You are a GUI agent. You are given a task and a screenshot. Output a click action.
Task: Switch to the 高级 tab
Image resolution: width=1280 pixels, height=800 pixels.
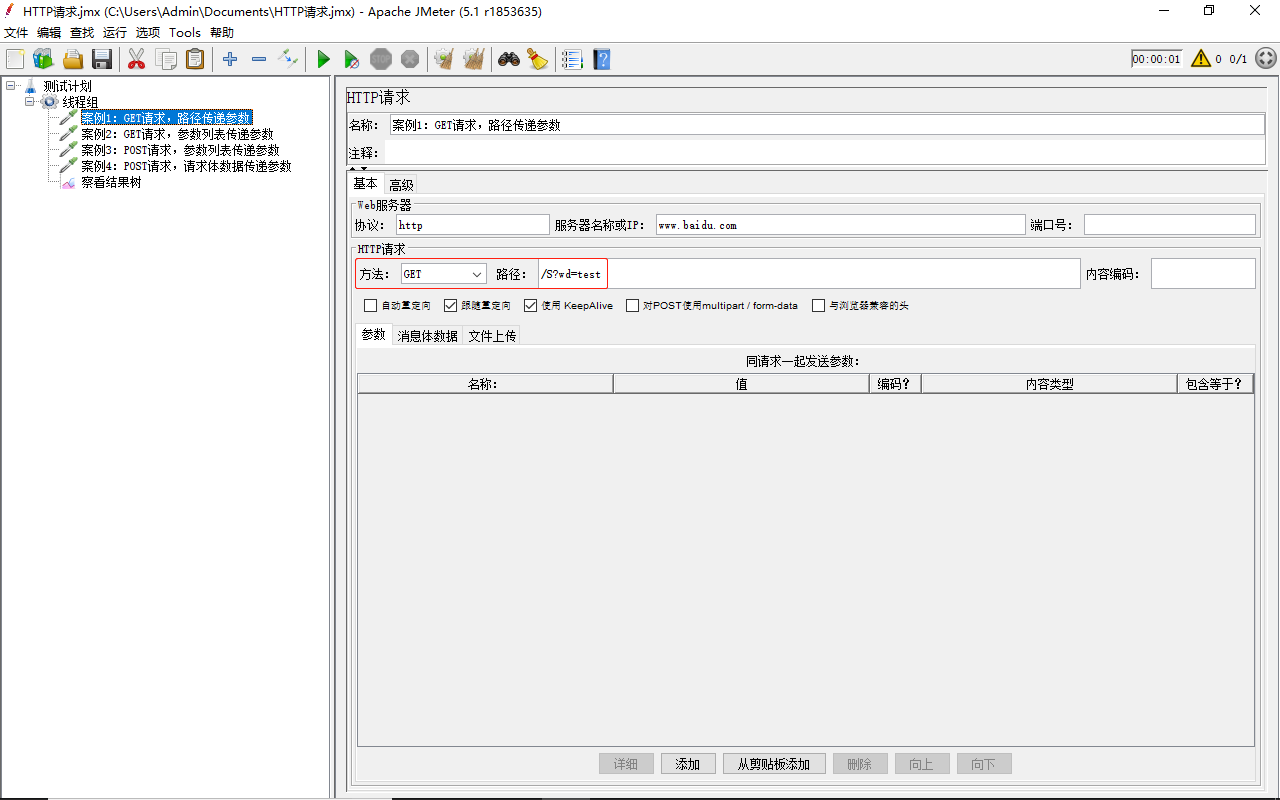[401, 185]
